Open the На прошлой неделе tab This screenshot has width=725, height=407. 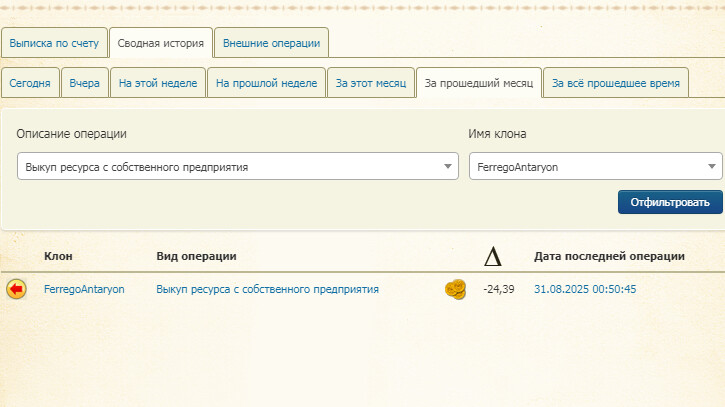[x=266, y=83]
